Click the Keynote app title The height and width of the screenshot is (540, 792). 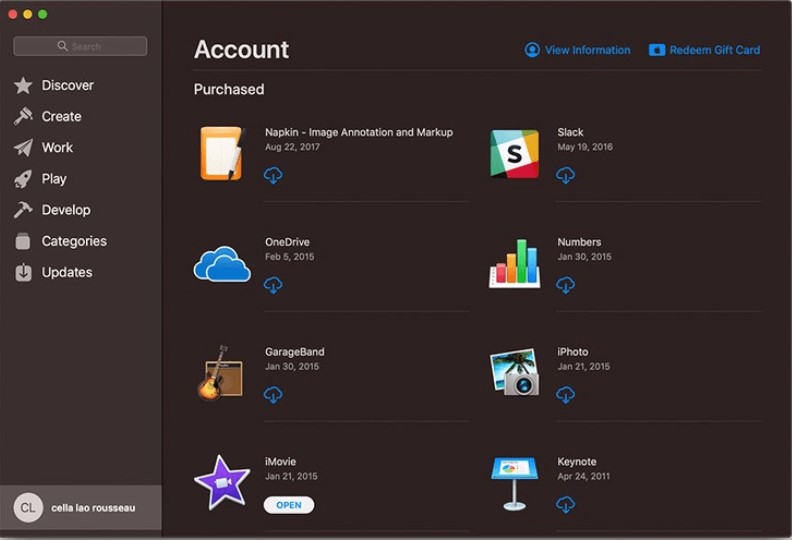576,461
